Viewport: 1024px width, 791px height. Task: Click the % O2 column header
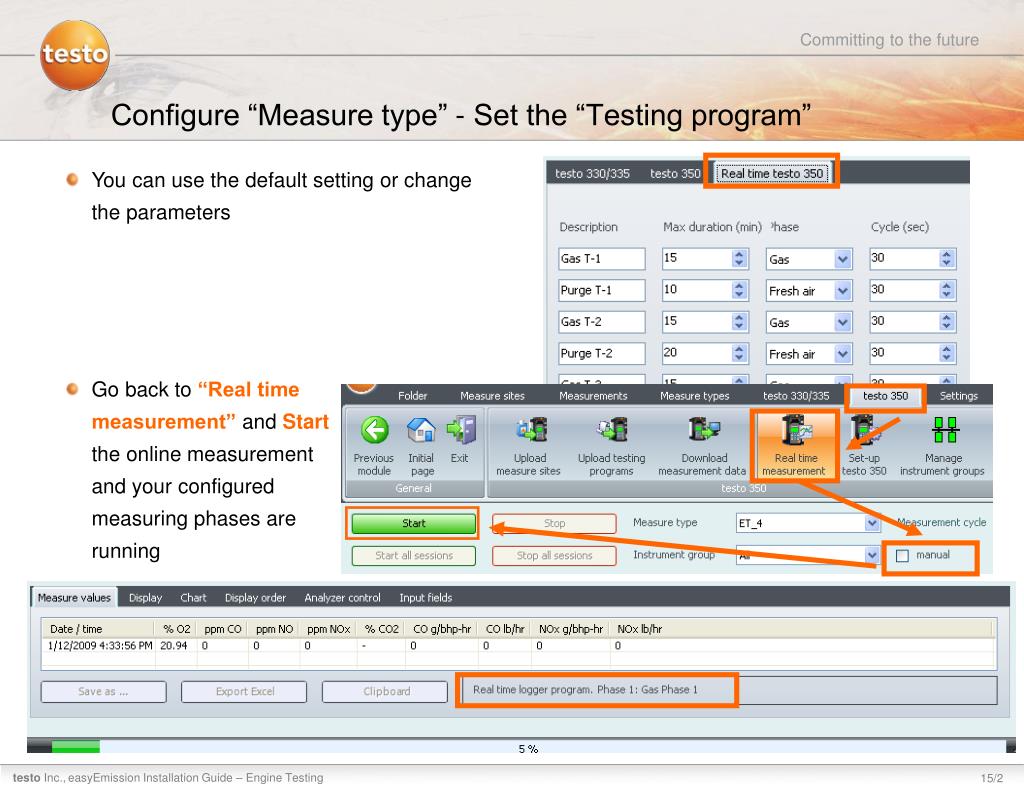point(176,629)
